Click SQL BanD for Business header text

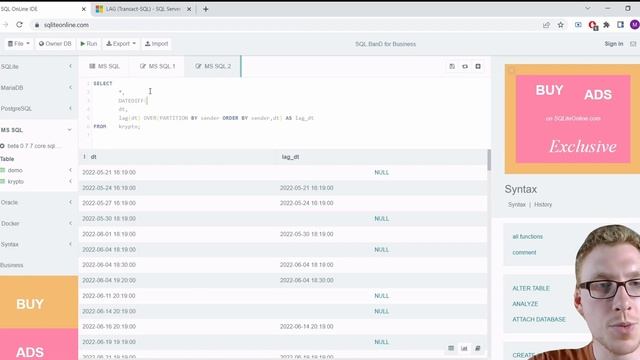[385, 44]
